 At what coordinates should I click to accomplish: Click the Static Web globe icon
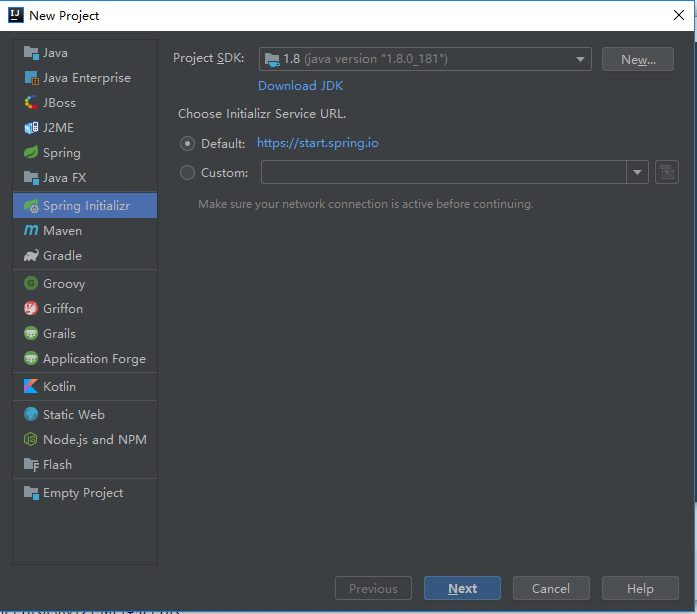click(31, 414)
